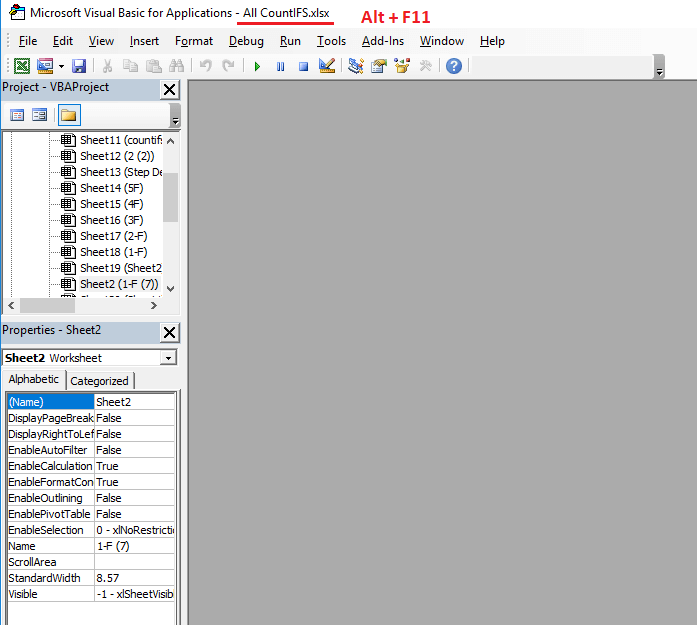
Task: Open the Add-Ins menu
Action: (x=383, y=41)
